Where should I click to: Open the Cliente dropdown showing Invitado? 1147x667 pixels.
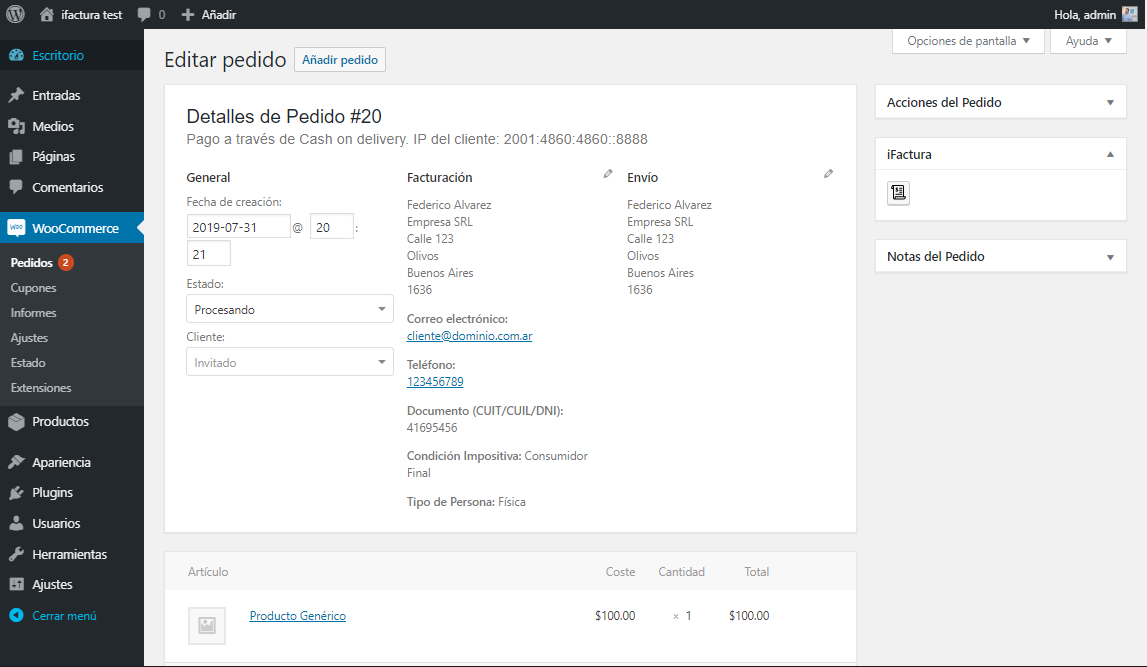click(x=290, y=362)
